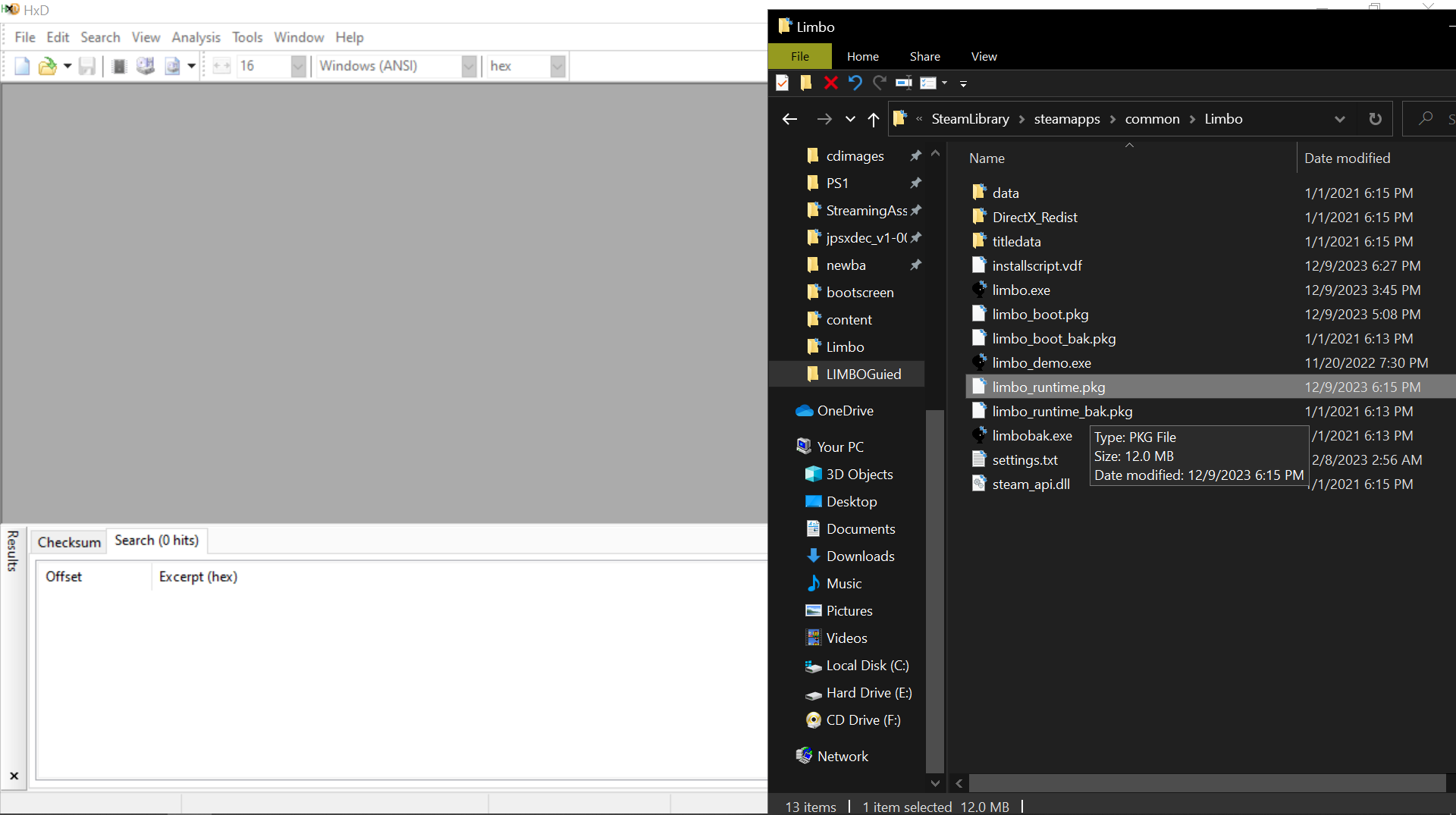
Task: Open the View tab in Explorer ribbon
Action: [x=984, y=56]
